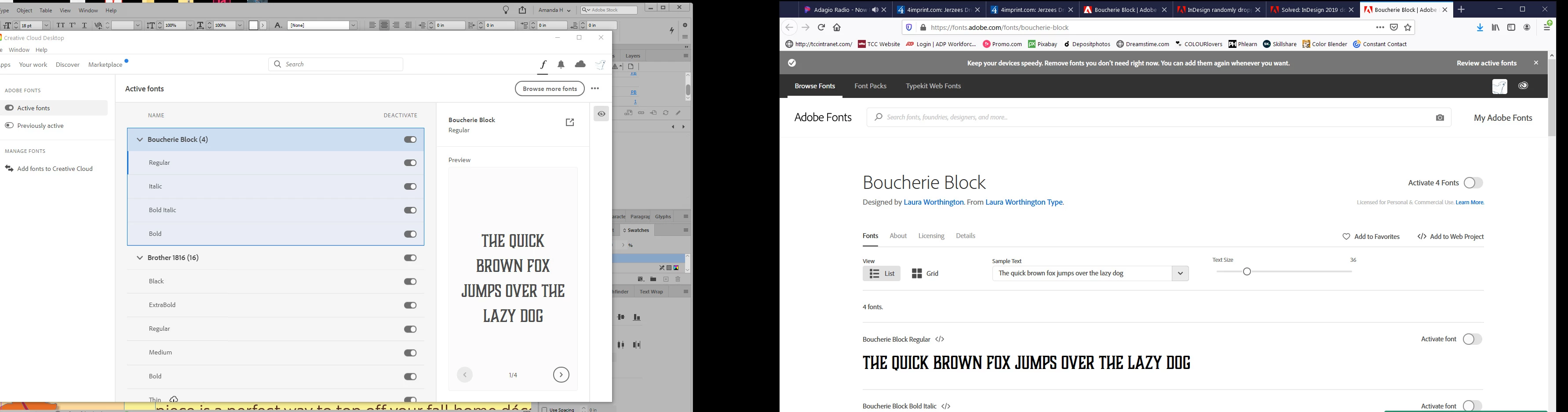Open font size 18 pt dropdown in InDesign

(x=46, y=25)
